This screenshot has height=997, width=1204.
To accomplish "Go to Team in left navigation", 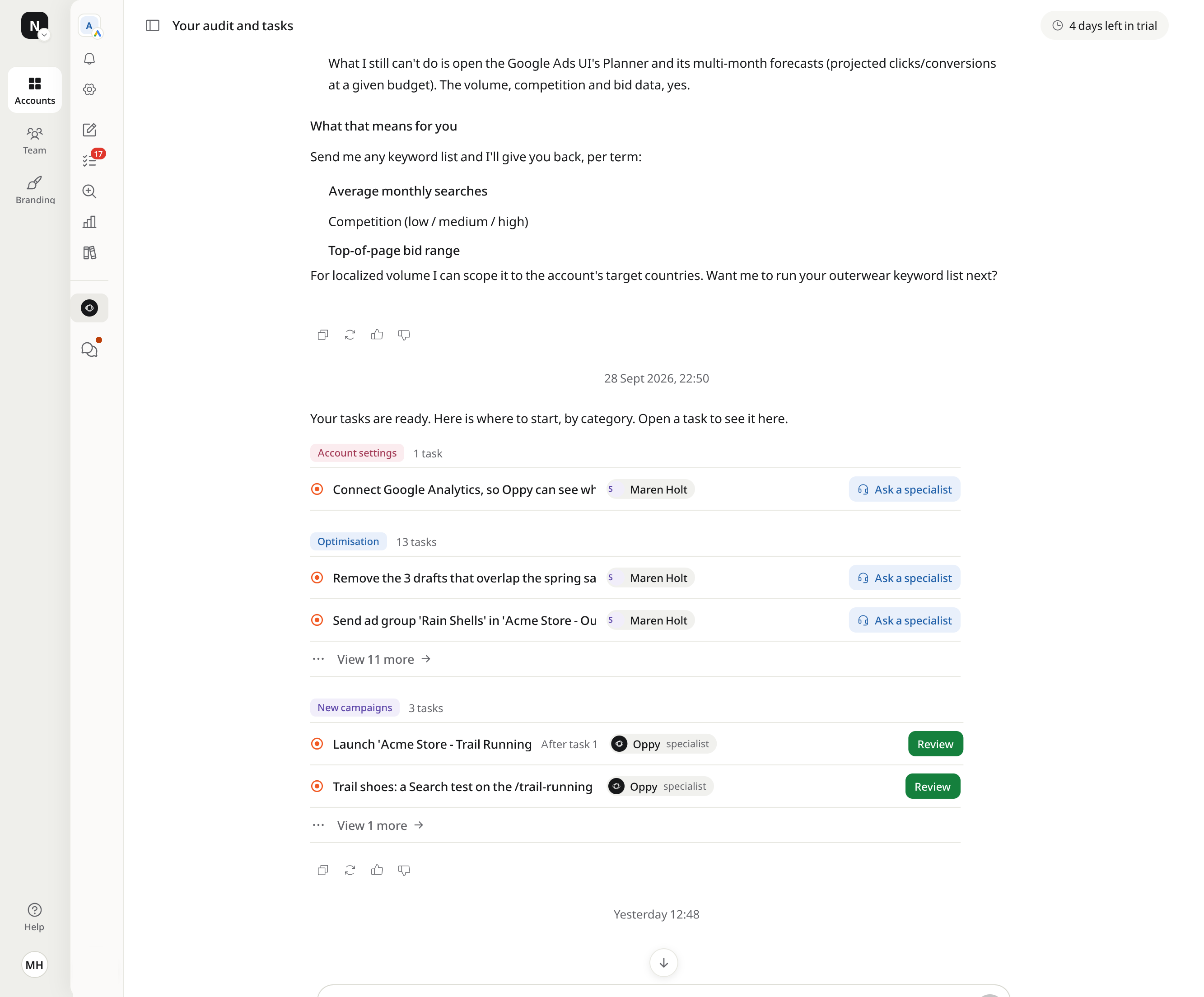I will tap(35, 140).
